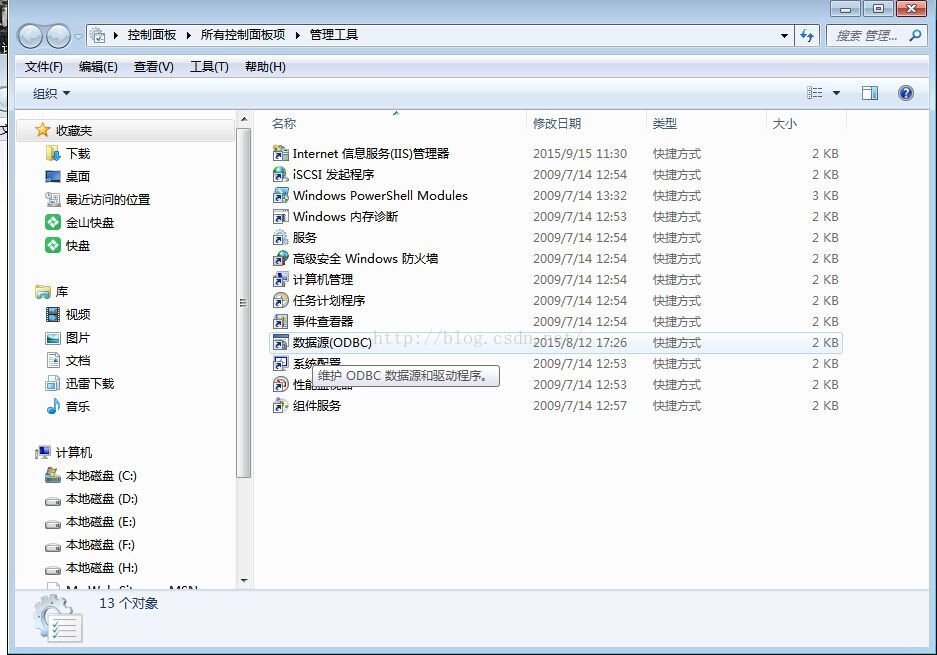
Task: Click the 组件服务 icon
Action: pos(280,406)
